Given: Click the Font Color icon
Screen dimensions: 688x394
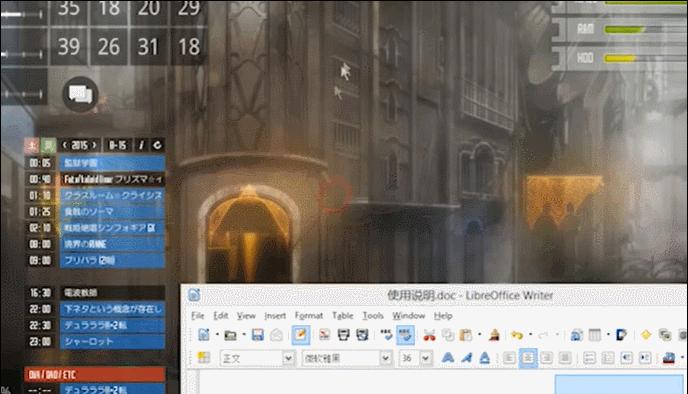Looking at the screenshot, I should pos(669,358).
